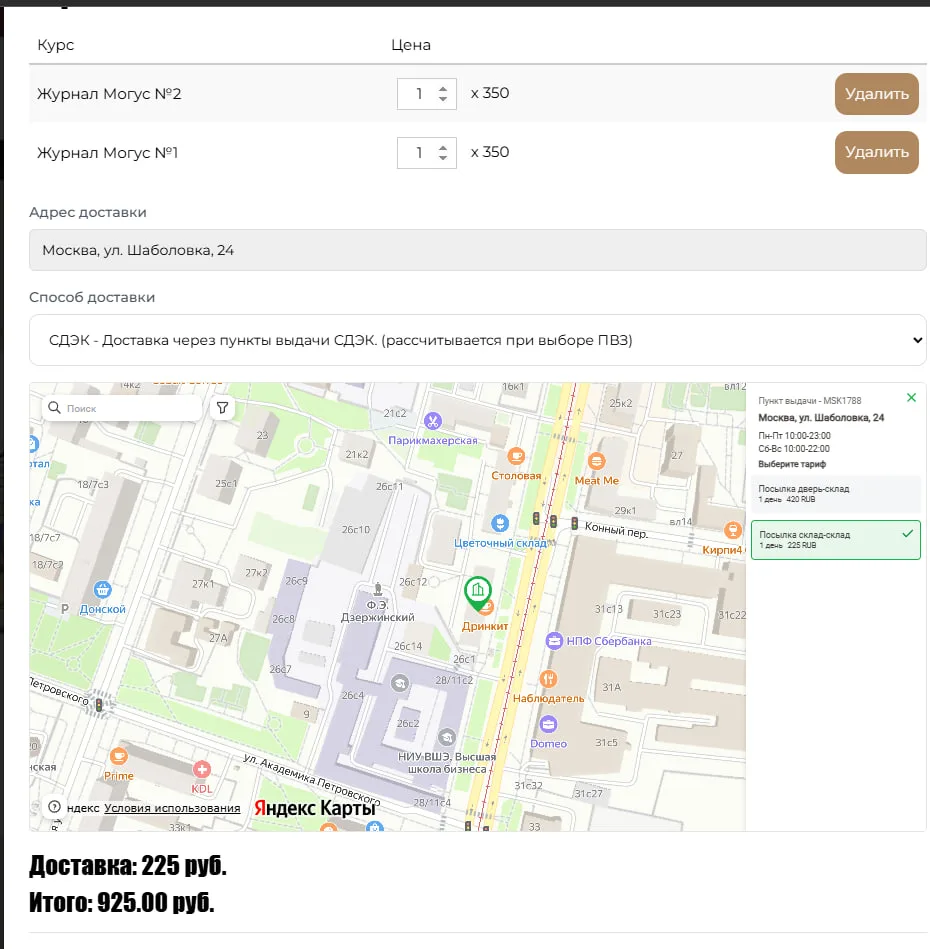The image size is (930, 949).
Task: Open the map filter funnel icon
Action: click(222, 408)
